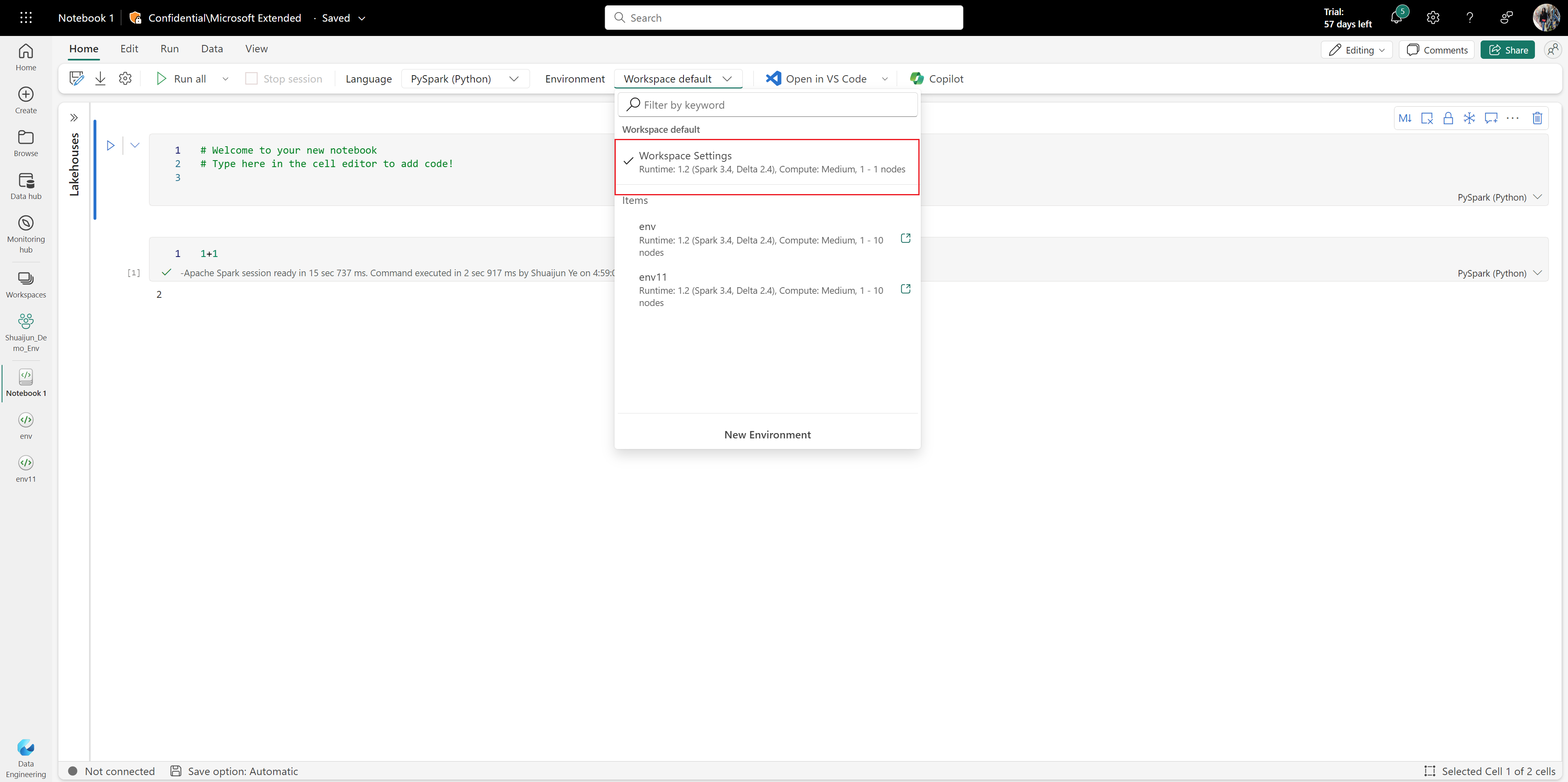Click the Run menu tab
Viewport: 1568px width, 782px height.
coord(169,48)
